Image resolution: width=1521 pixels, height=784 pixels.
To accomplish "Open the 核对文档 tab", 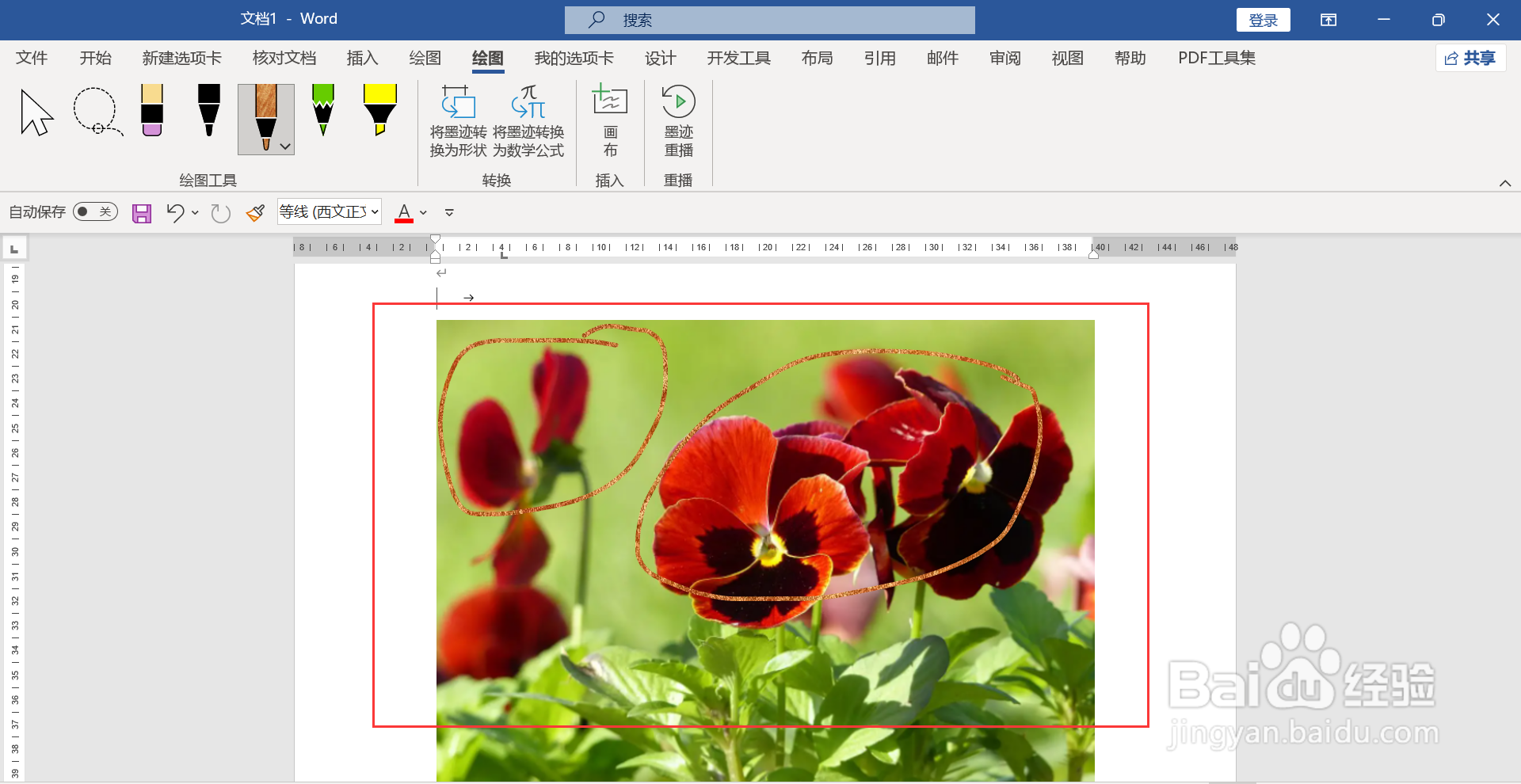I will 284,58.
